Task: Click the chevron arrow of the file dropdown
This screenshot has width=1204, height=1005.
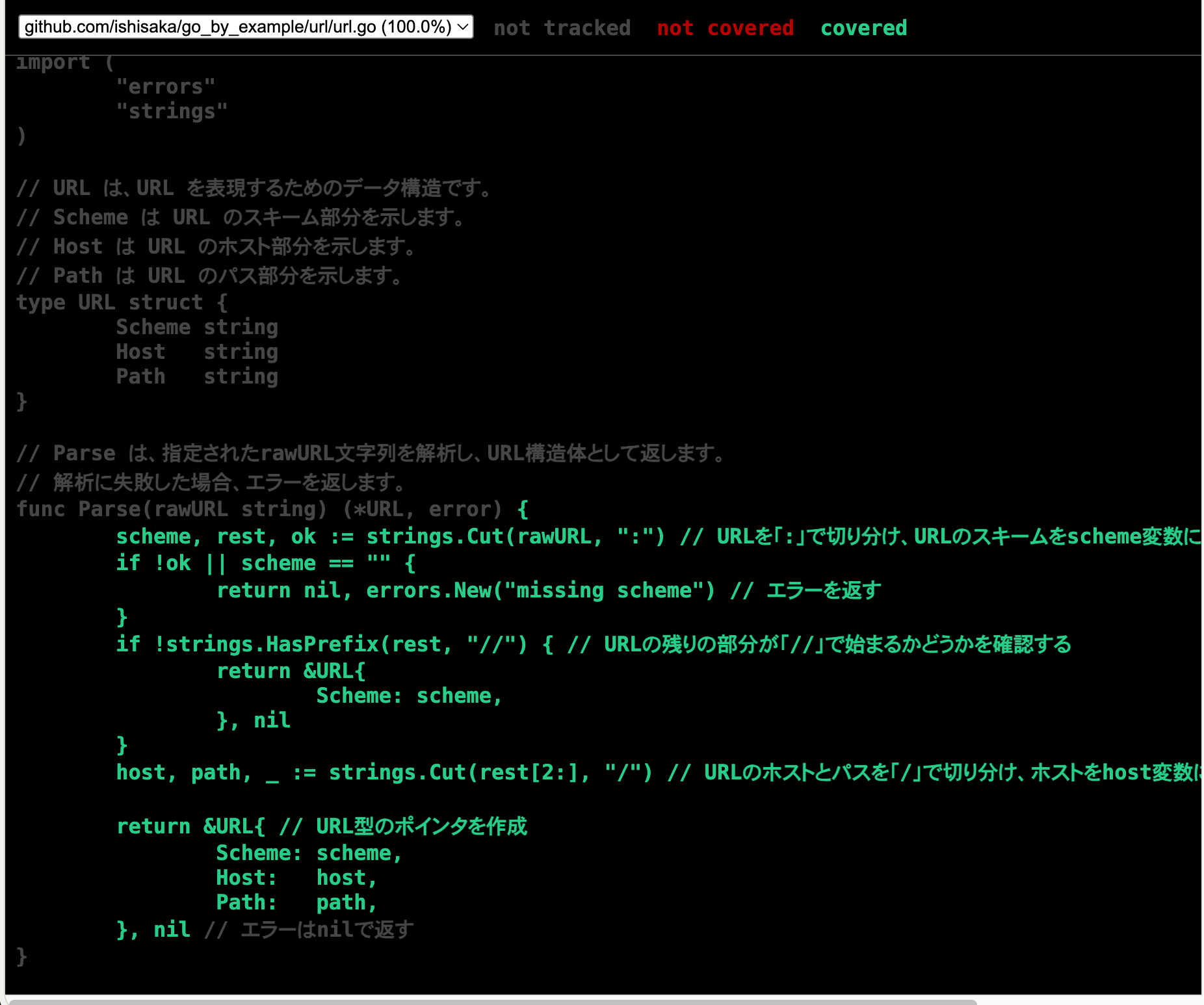Action: (x=463, y=27)
